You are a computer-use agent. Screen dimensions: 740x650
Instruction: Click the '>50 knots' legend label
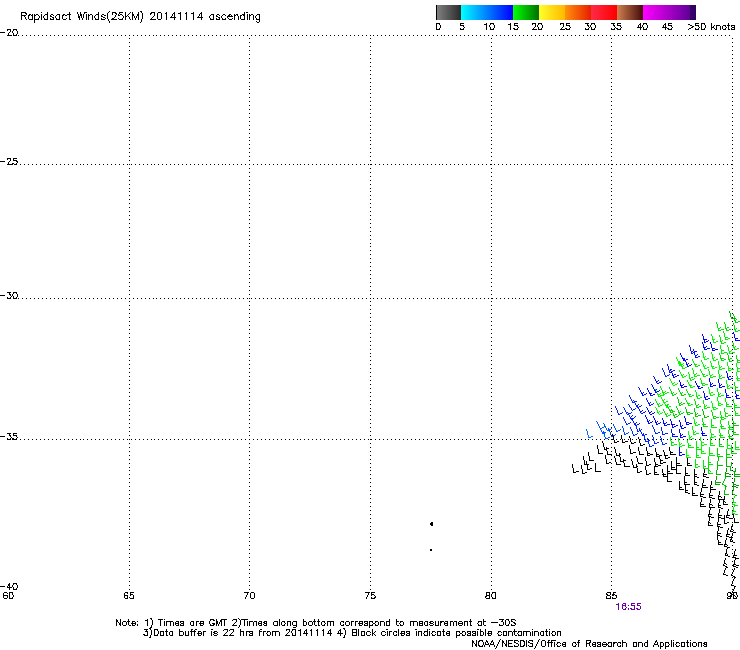[711, 27]
